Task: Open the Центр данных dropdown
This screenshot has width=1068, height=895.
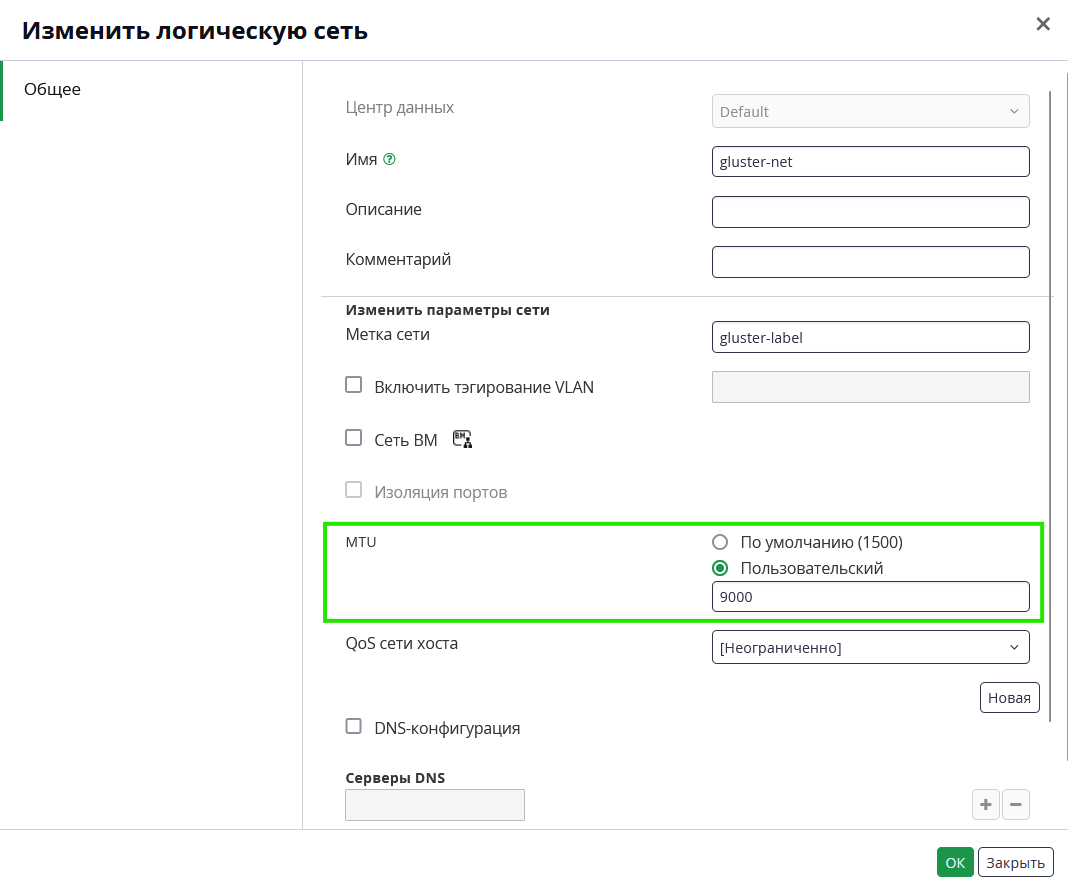Action: pos(870,112)
